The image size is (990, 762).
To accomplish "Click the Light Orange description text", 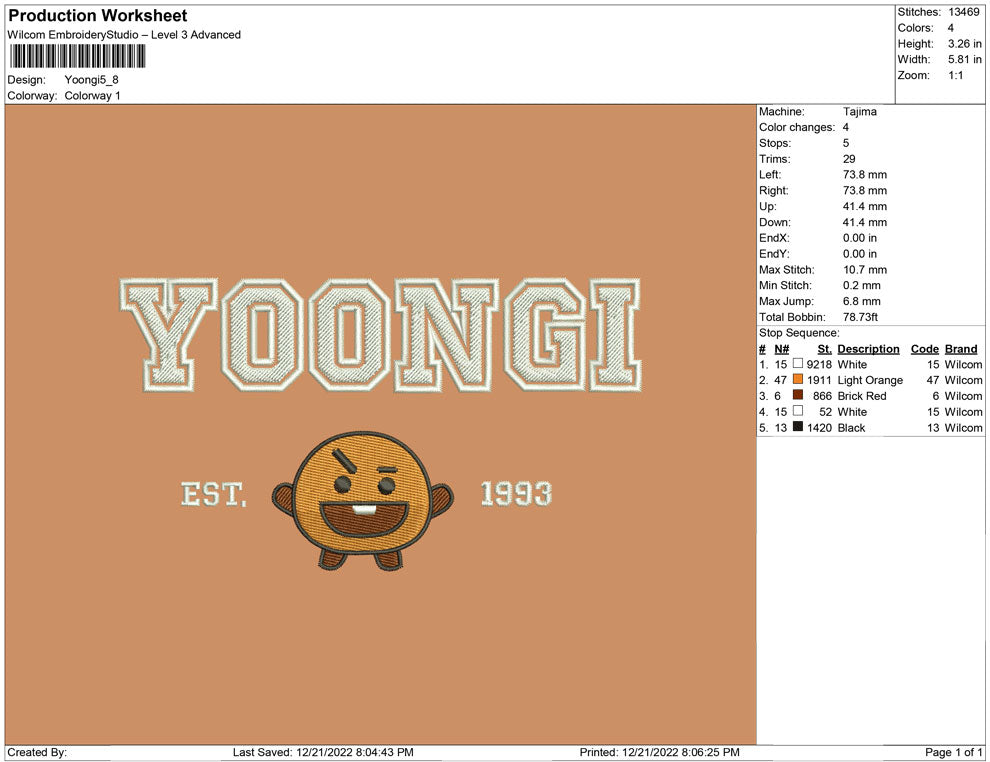I will [870, 380].
